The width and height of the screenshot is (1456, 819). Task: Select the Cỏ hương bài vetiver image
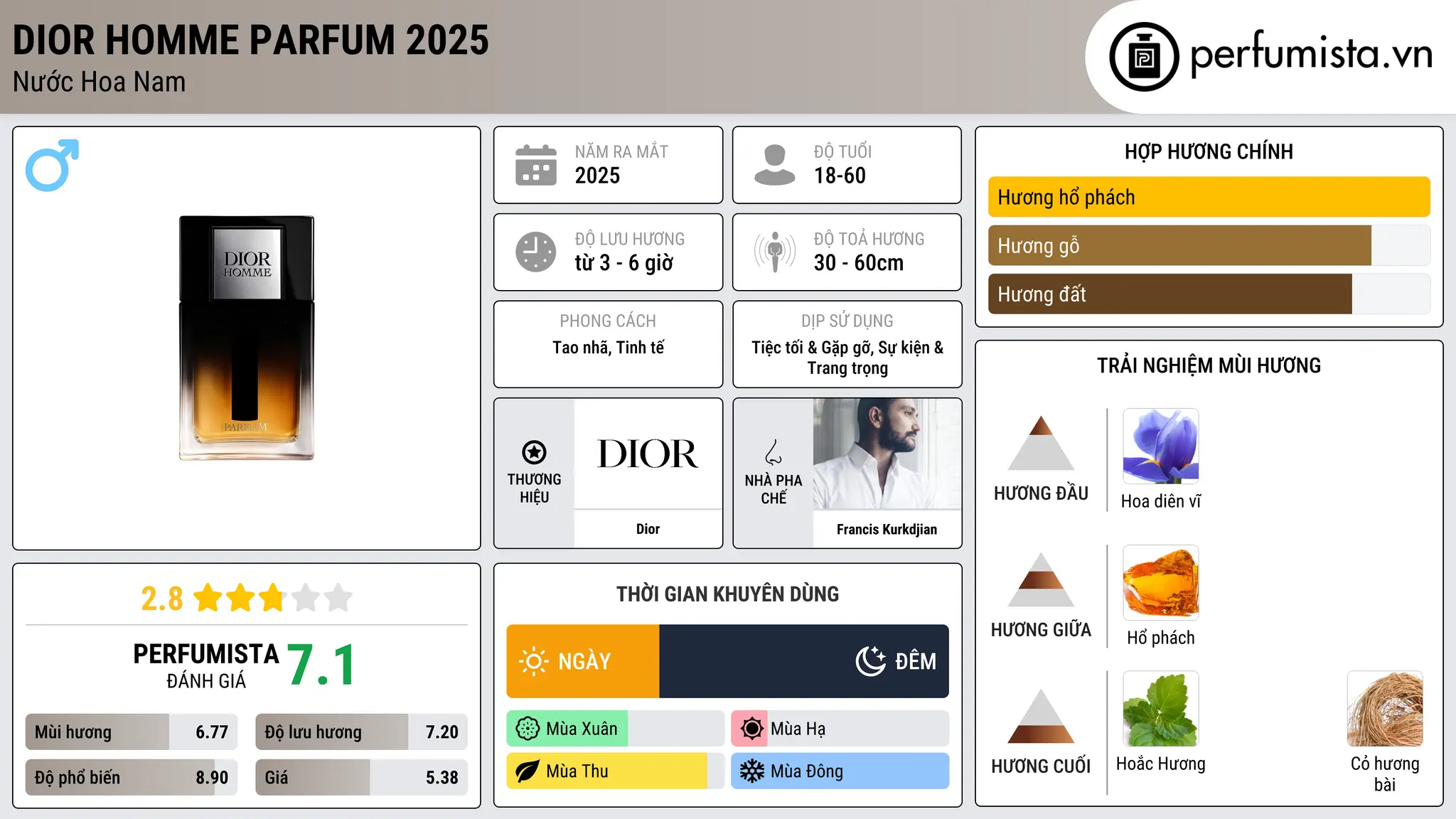point(1385,709)
